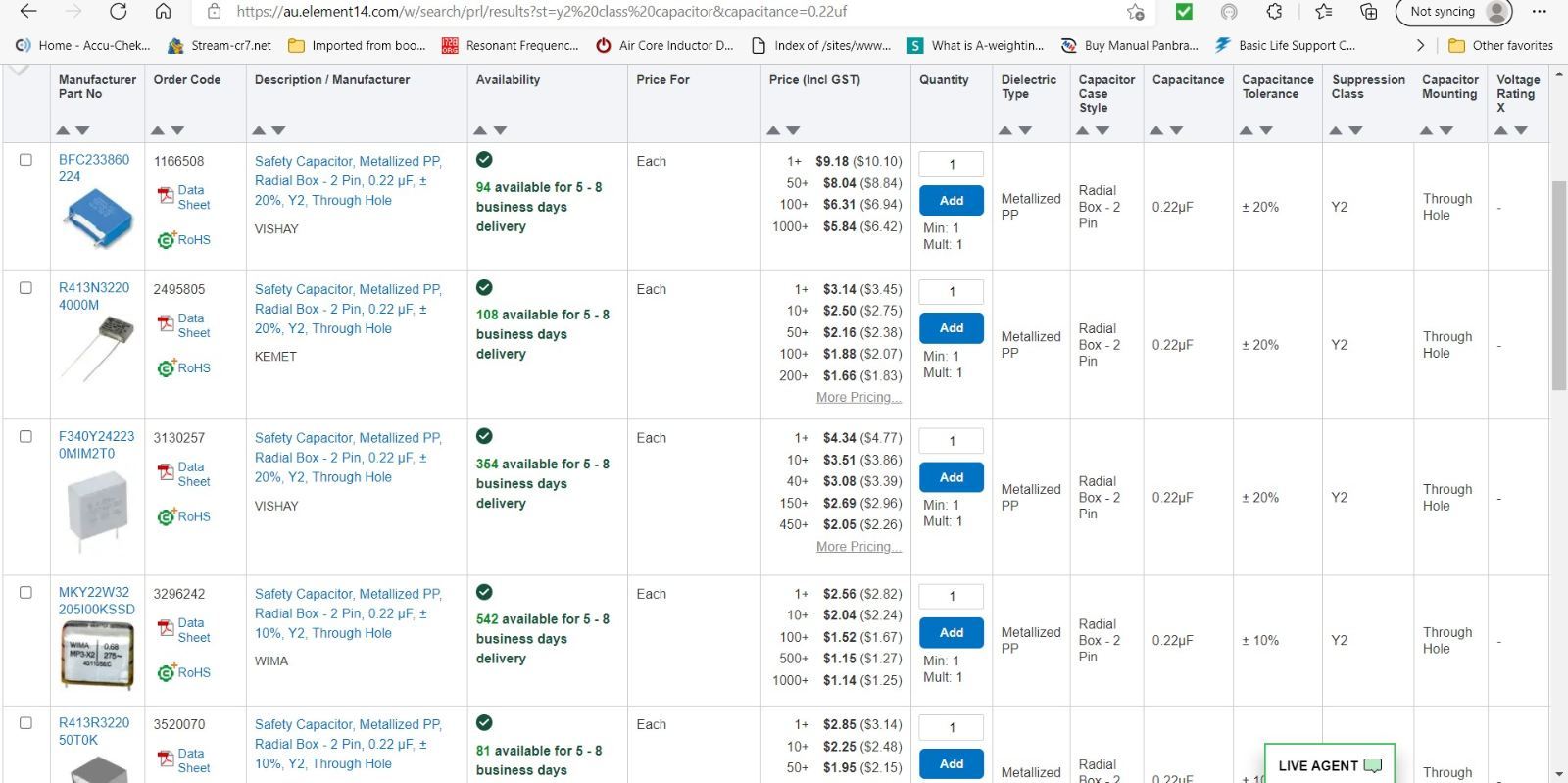Add WIMA MKY22W32205I00KSSD to cart
The height and width of the screenshot is (783, 1568).
point(952,632)
